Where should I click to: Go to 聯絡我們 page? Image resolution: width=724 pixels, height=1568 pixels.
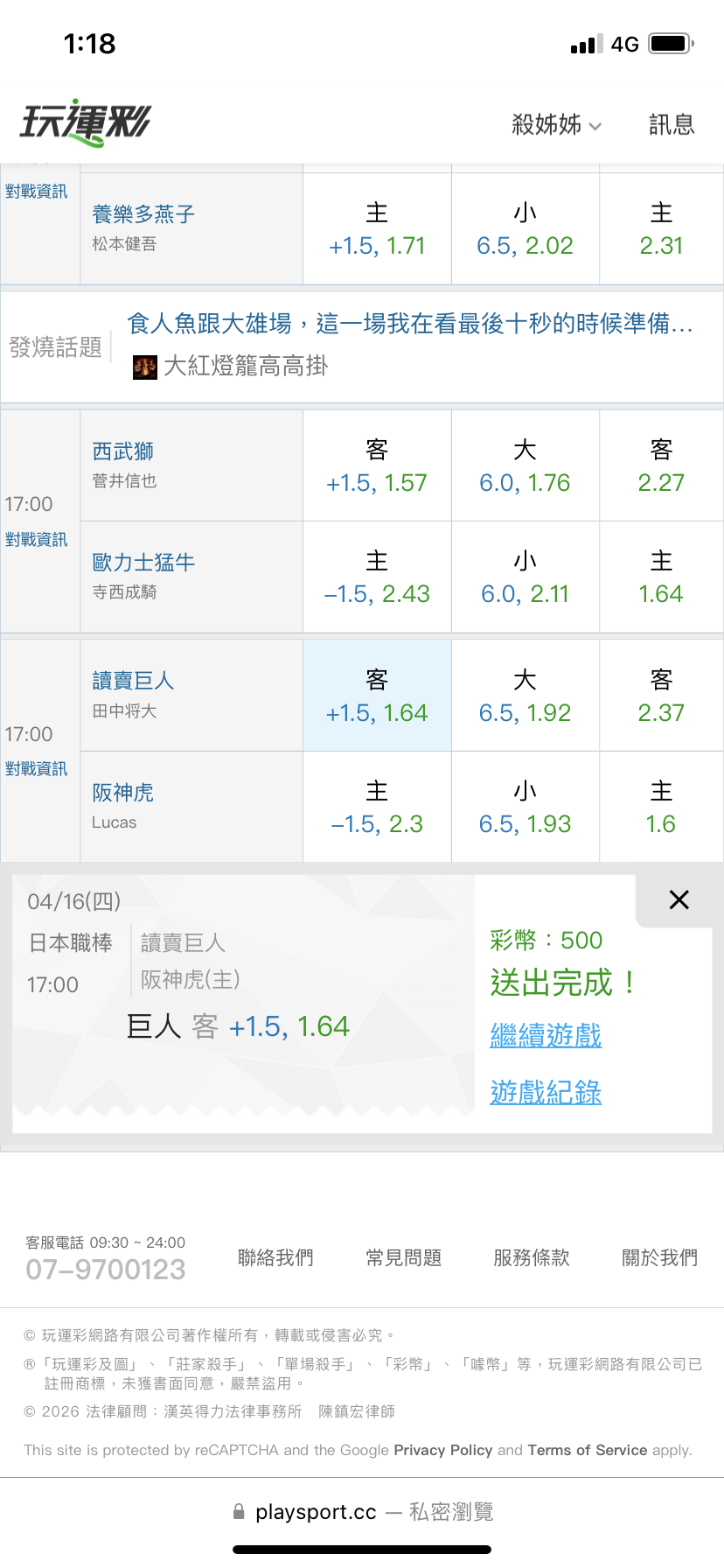(x=275, y=1257)
